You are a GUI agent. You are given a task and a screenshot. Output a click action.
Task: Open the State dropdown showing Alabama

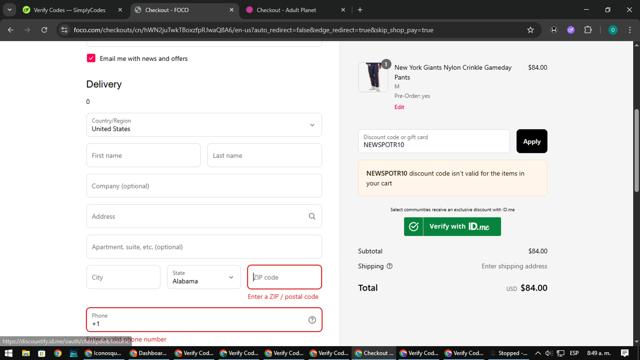point(204,277)
